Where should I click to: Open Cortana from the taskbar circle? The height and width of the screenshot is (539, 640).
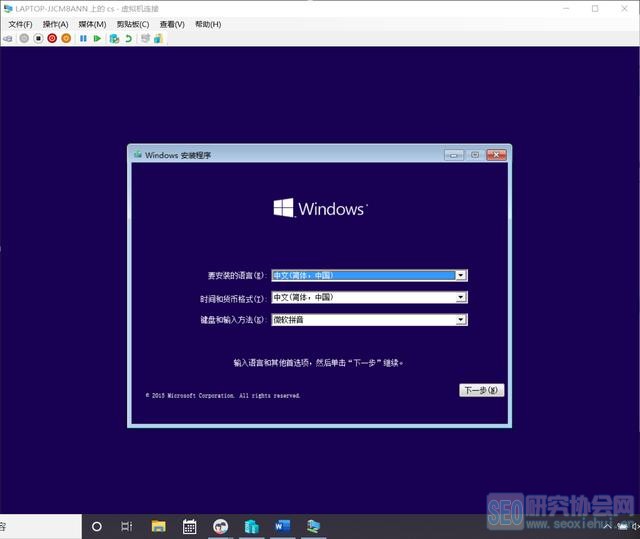click(x=97, y=526)
